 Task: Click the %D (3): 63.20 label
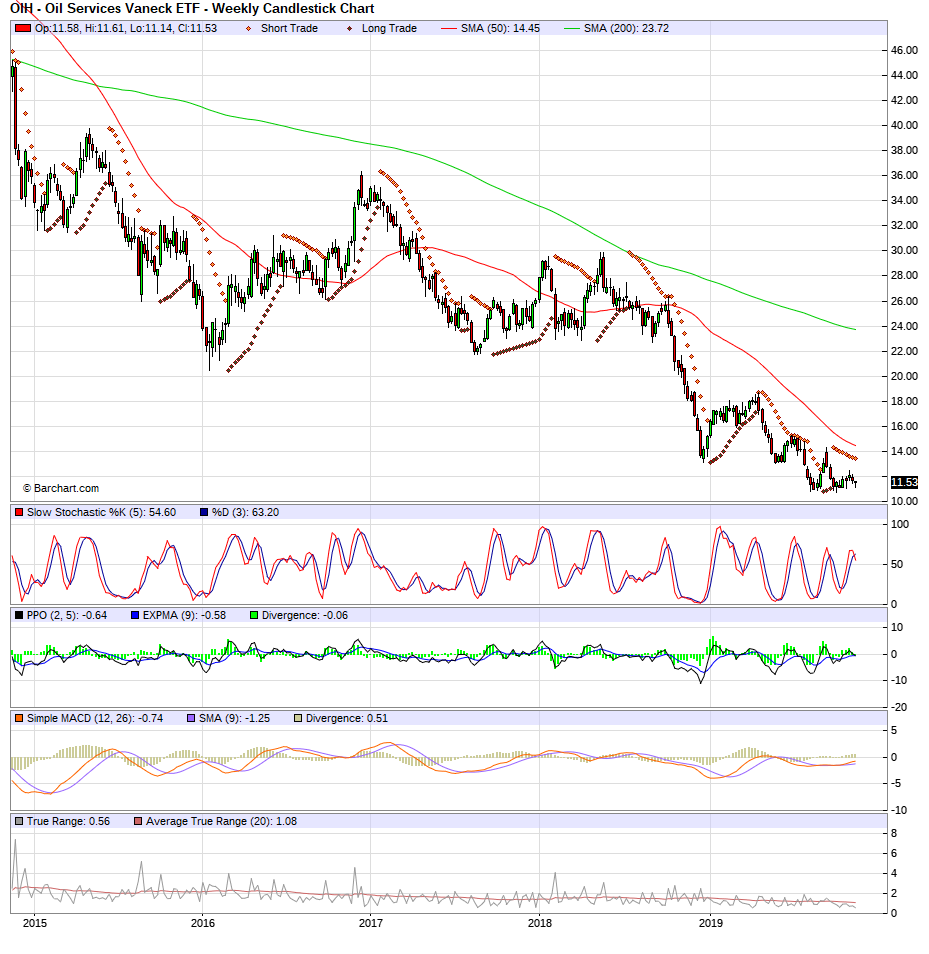245,512
